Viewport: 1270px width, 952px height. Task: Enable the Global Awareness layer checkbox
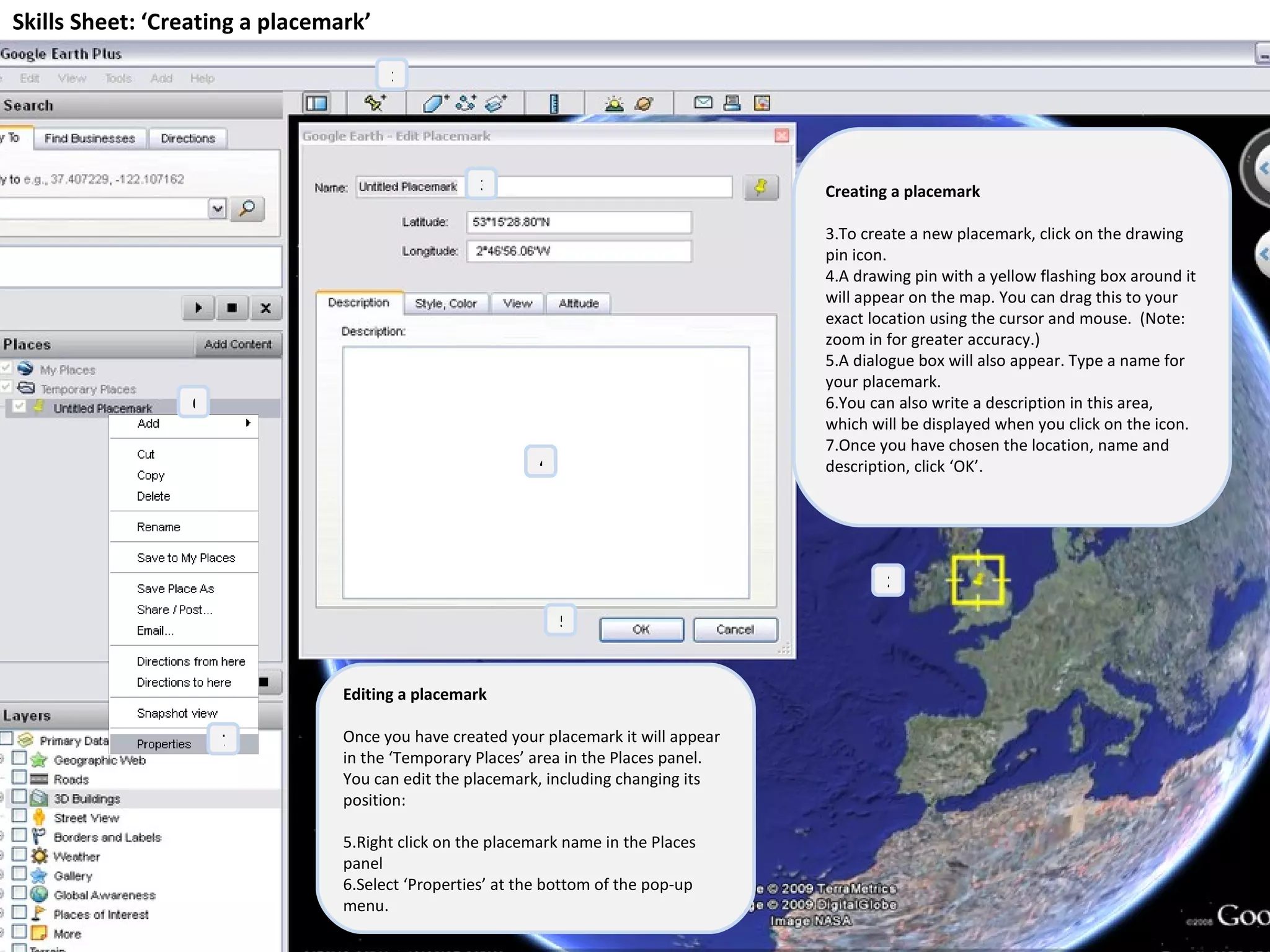pos(19,892)
